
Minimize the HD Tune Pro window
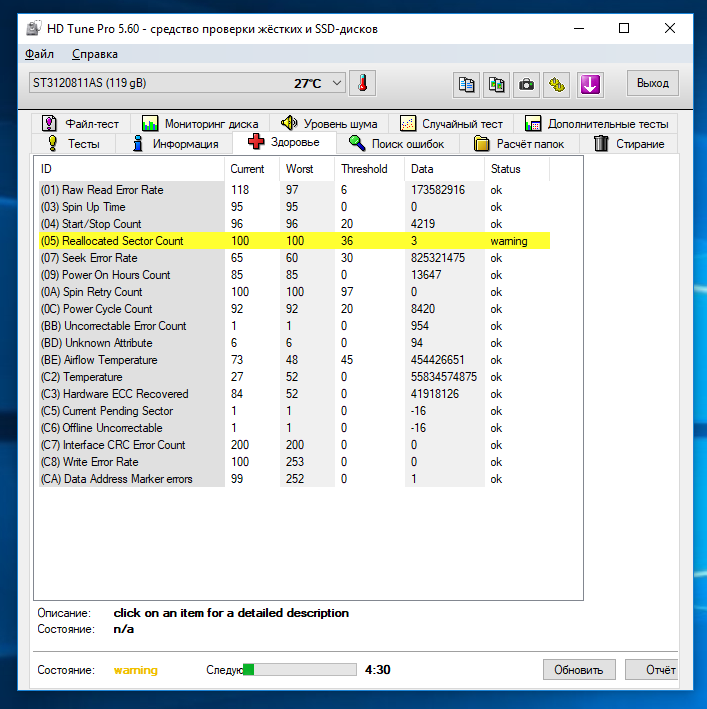point(579,28)
